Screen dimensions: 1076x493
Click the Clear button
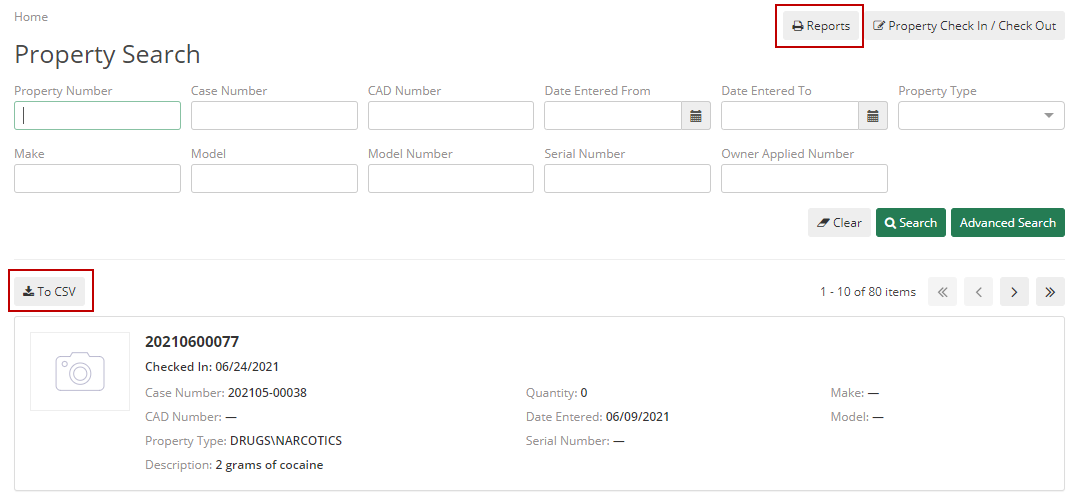(x=839, y=222)
